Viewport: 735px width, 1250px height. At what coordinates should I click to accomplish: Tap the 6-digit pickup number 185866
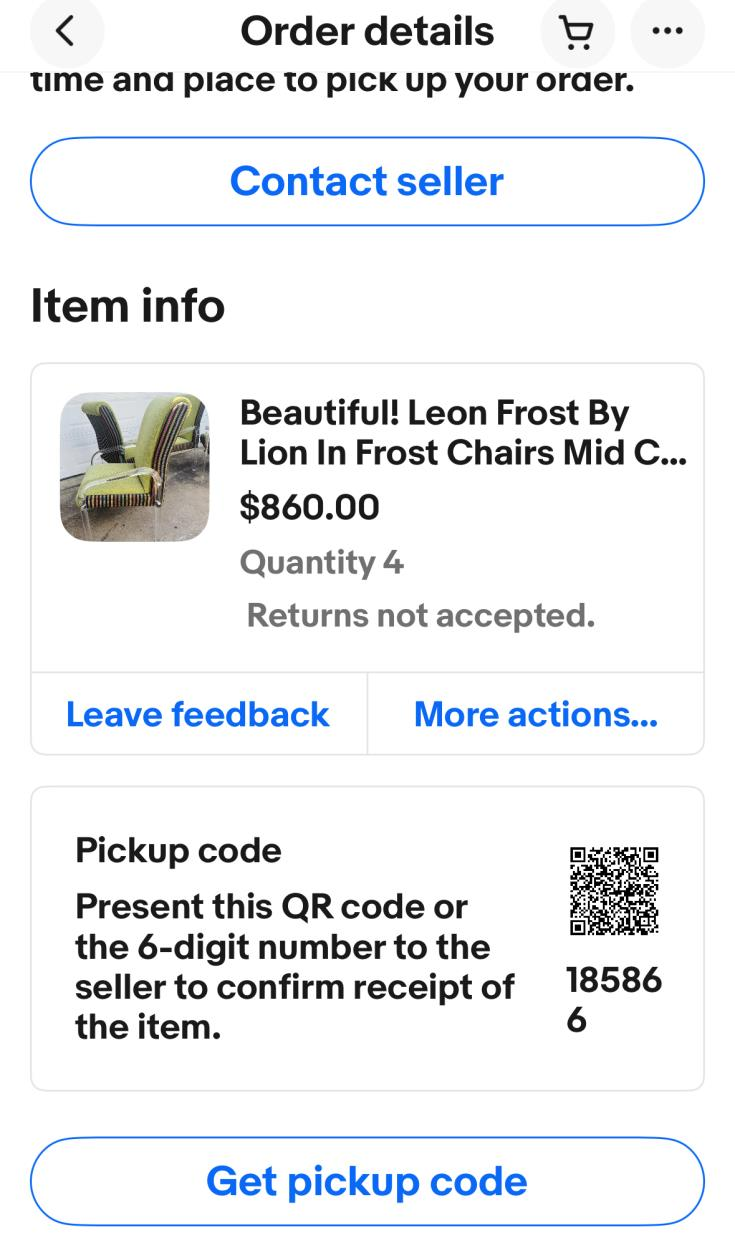613,1000
